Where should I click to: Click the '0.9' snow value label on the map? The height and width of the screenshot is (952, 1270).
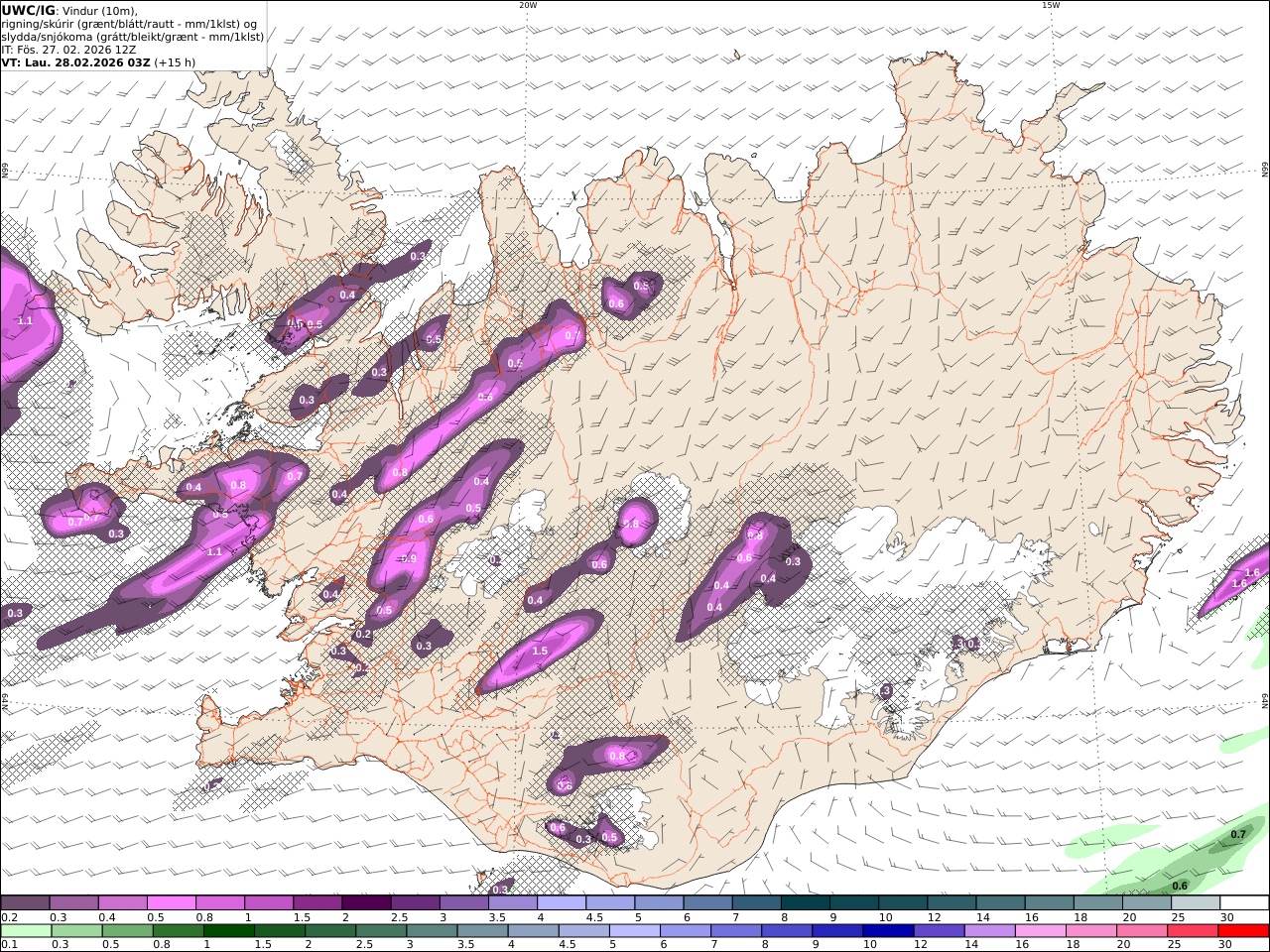click(x=409, y=559)
